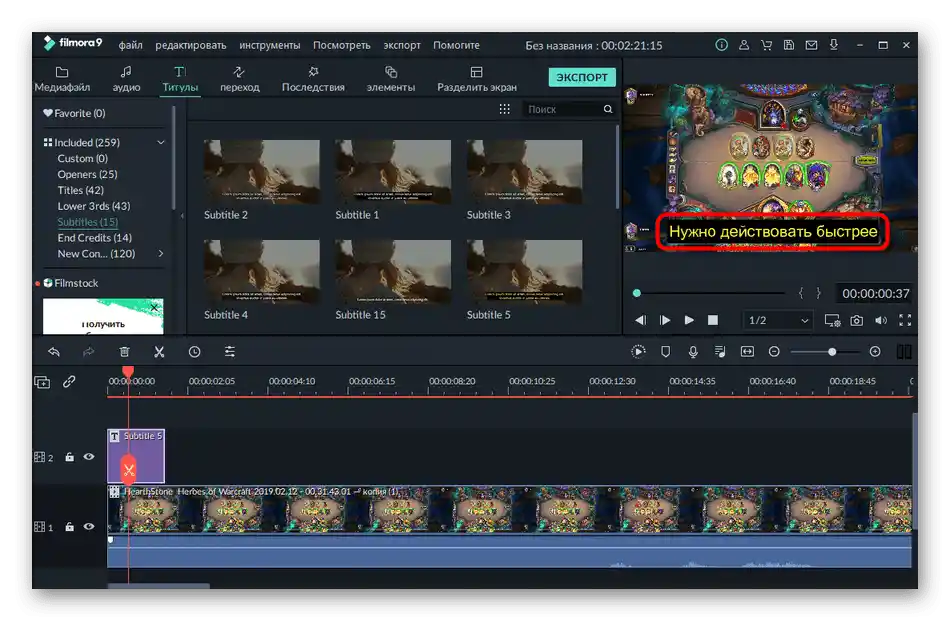Viewport: 950px width, 621px height.
Task: Toggle visibility of video track 1
Action: (89, 527)
